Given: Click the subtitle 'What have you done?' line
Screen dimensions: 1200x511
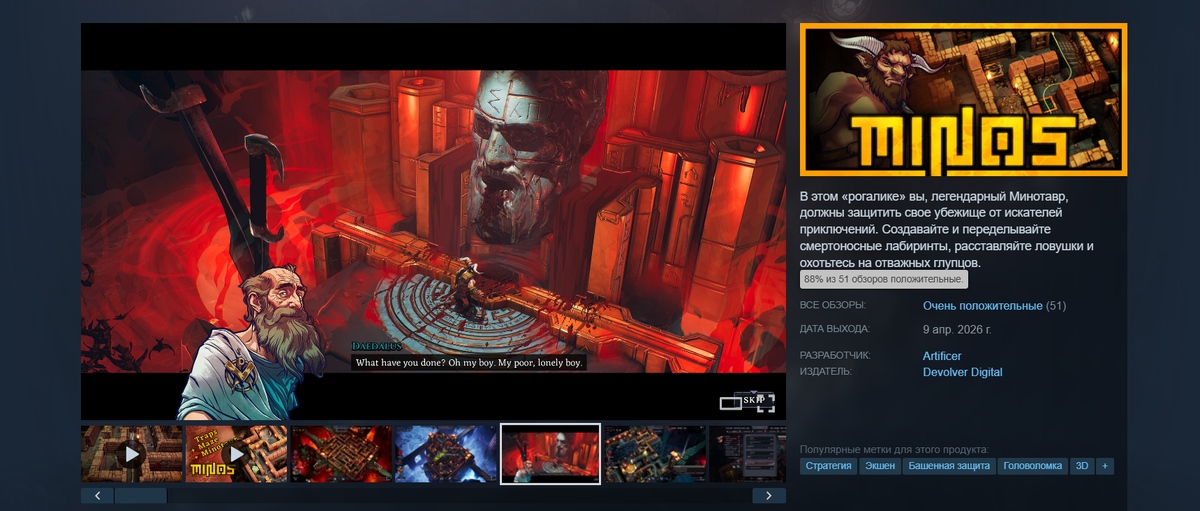Looking at the screenshot, I should click(469, 362).
